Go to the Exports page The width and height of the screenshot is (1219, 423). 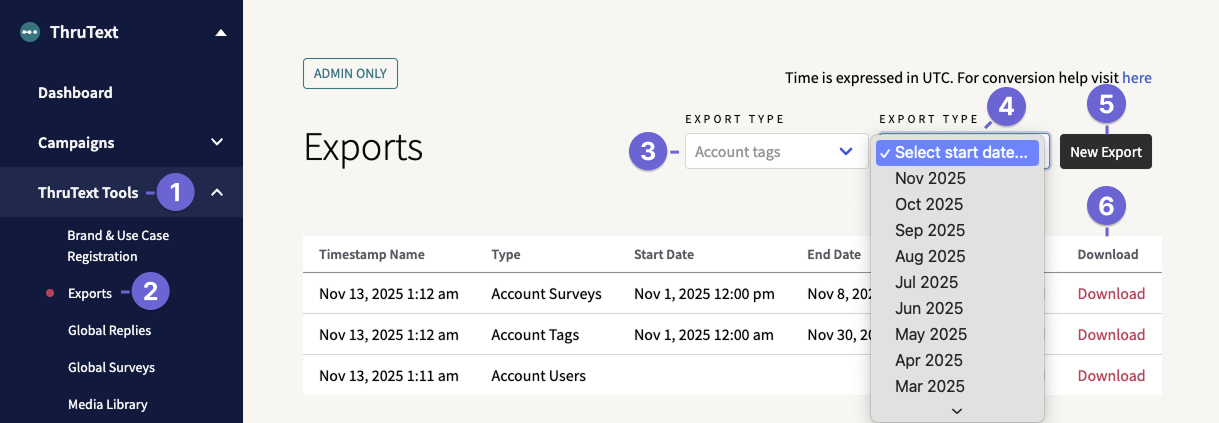click(90, 293)
